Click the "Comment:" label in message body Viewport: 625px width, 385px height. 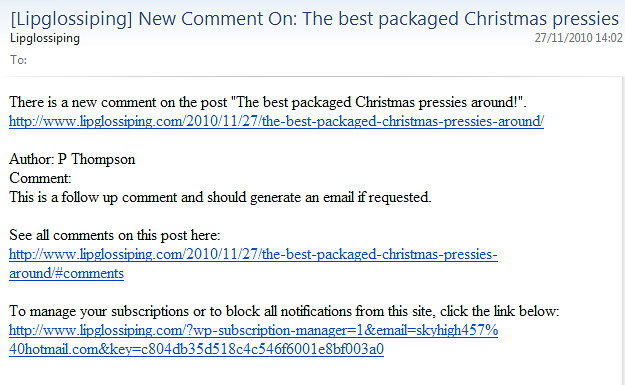click(x=40, y=178)
